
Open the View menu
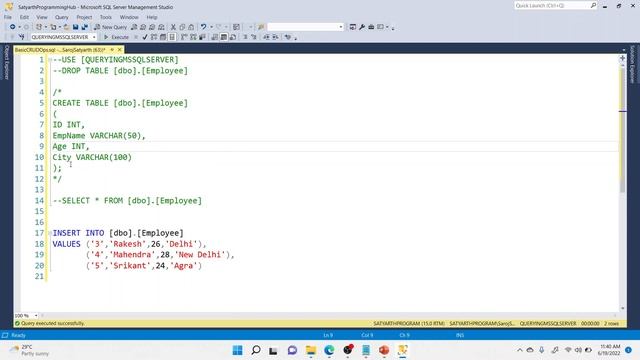(42, 17)
